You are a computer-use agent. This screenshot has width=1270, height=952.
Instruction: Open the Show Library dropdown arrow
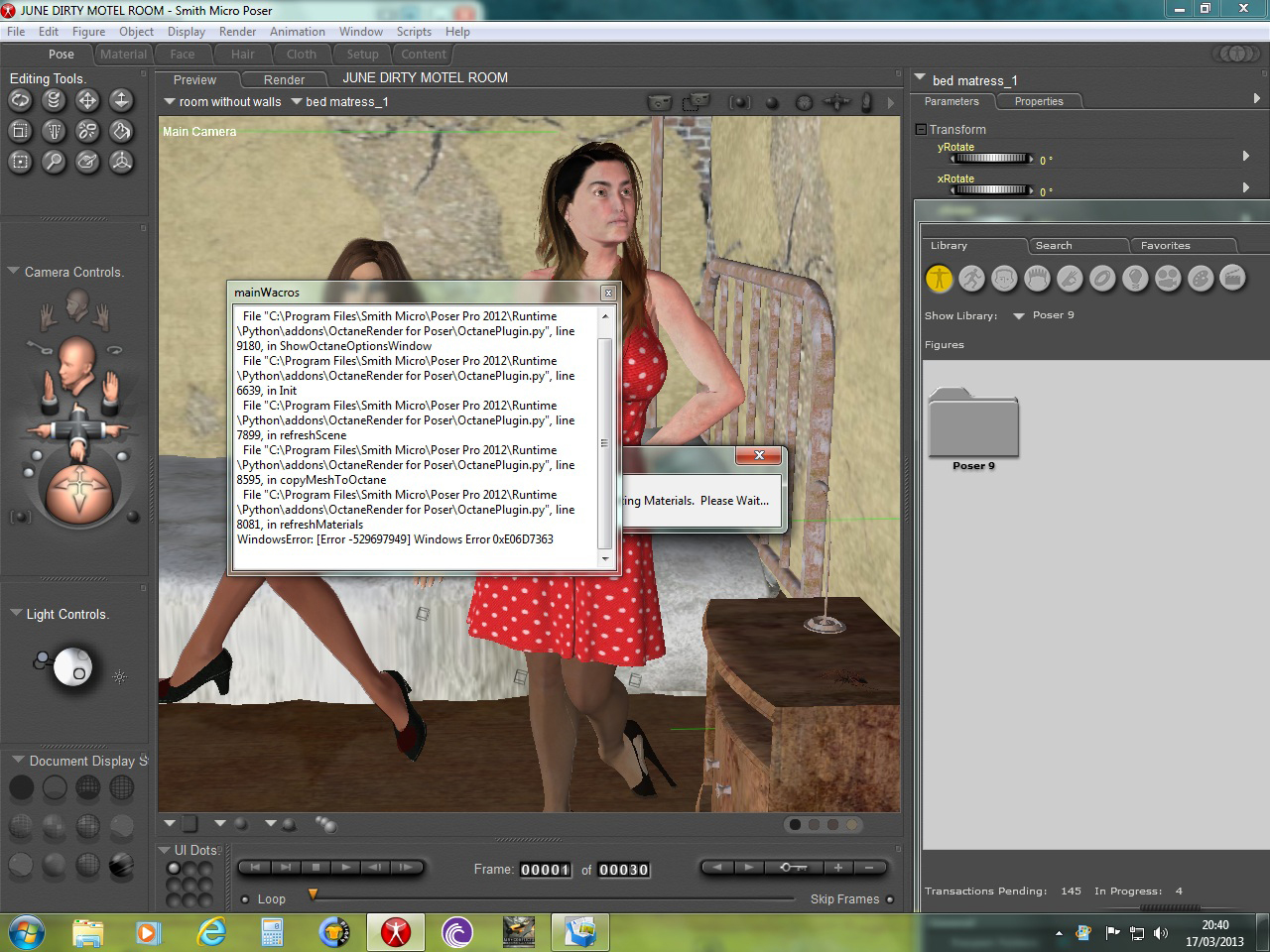(1019, 315)
